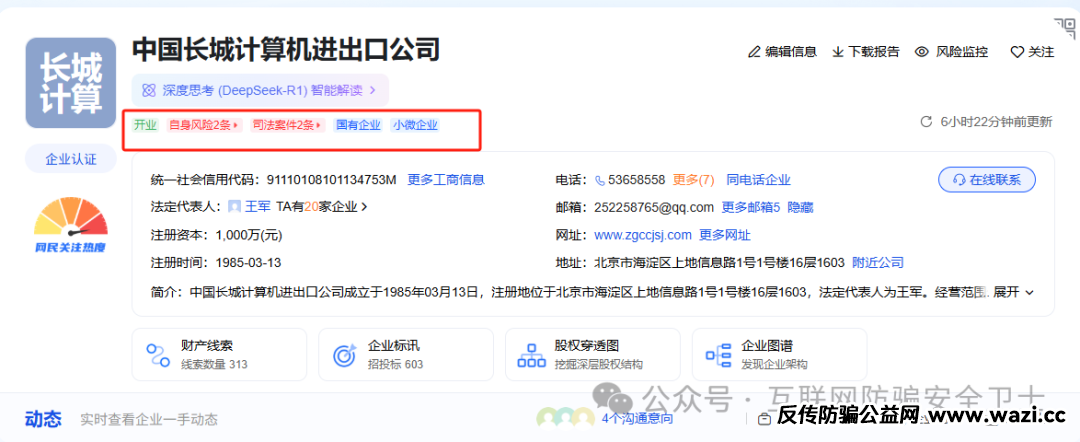Open DeepSeek-R1 智能解读 banner
Viewport: 1080px width, 442px height.
click(260, 90)
